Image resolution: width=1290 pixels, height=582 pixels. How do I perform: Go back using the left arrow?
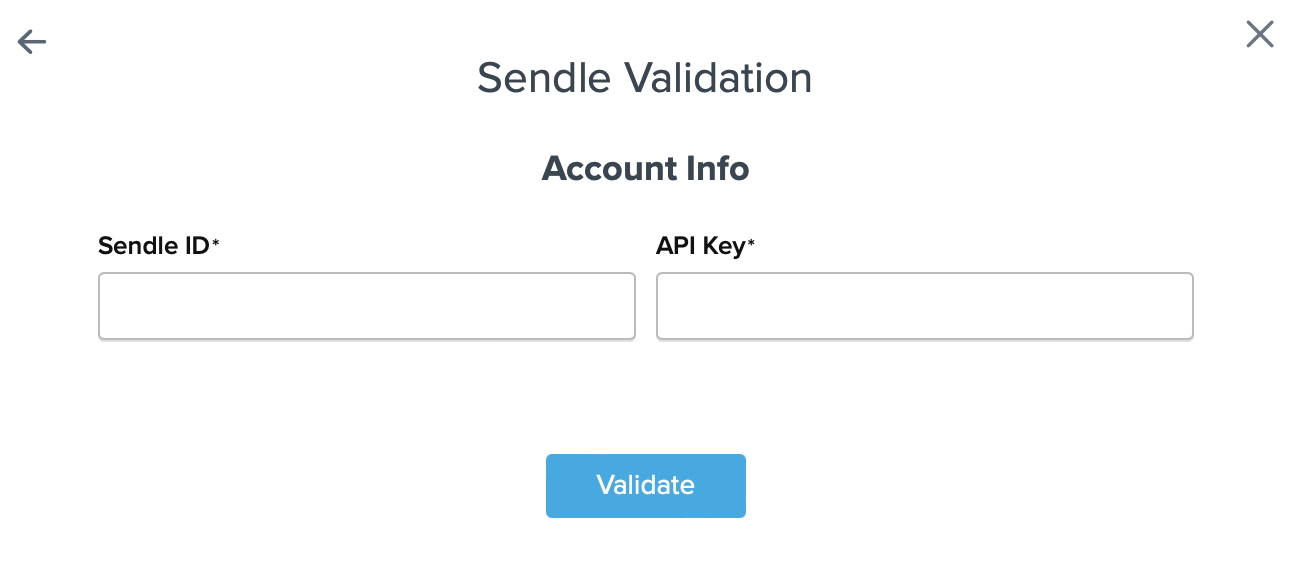32,41
